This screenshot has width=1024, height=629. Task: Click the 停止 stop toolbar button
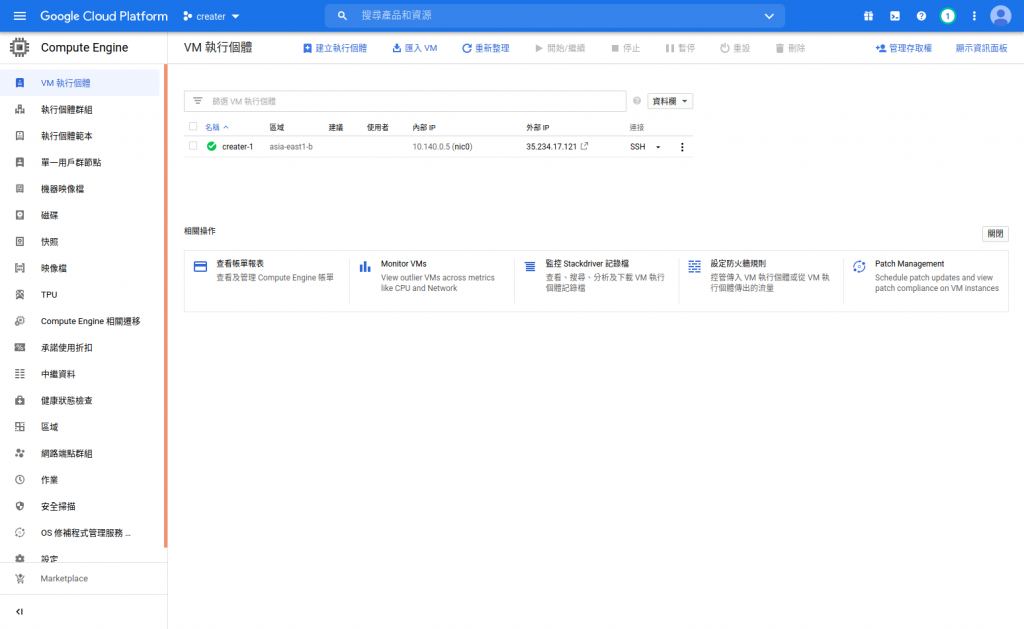626,48
